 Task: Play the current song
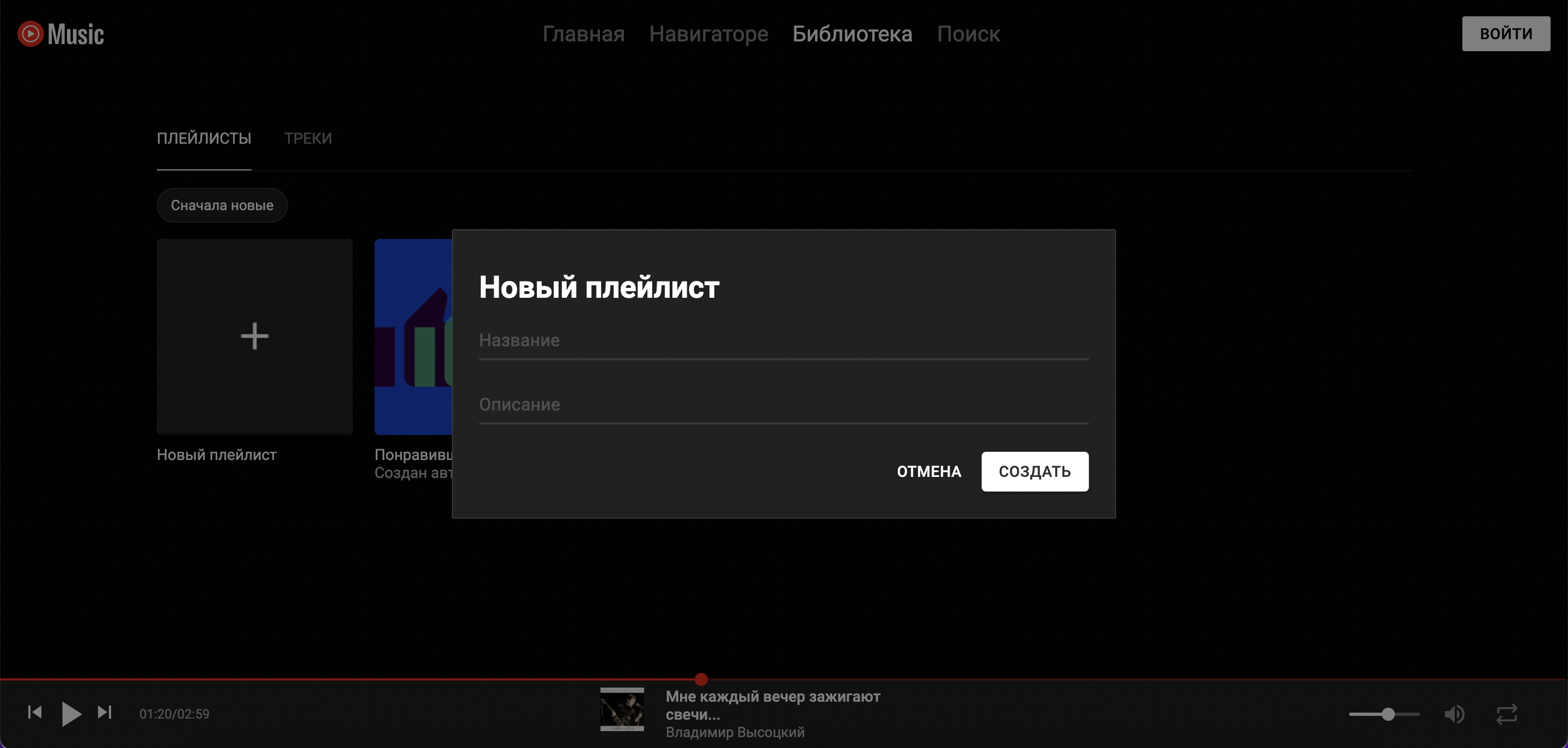point(71,713)
